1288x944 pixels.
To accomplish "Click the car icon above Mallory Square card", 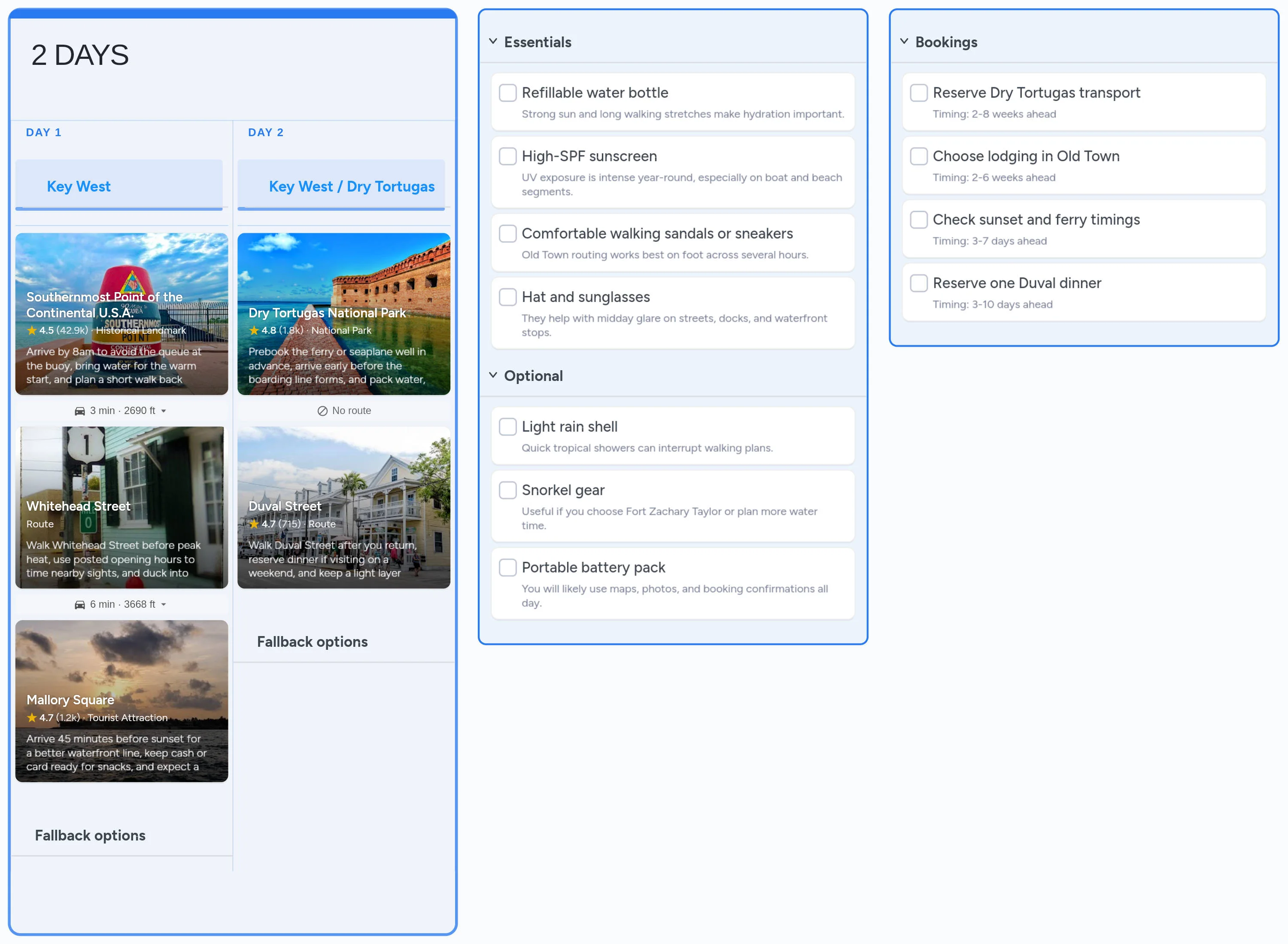I will [80, 604].
